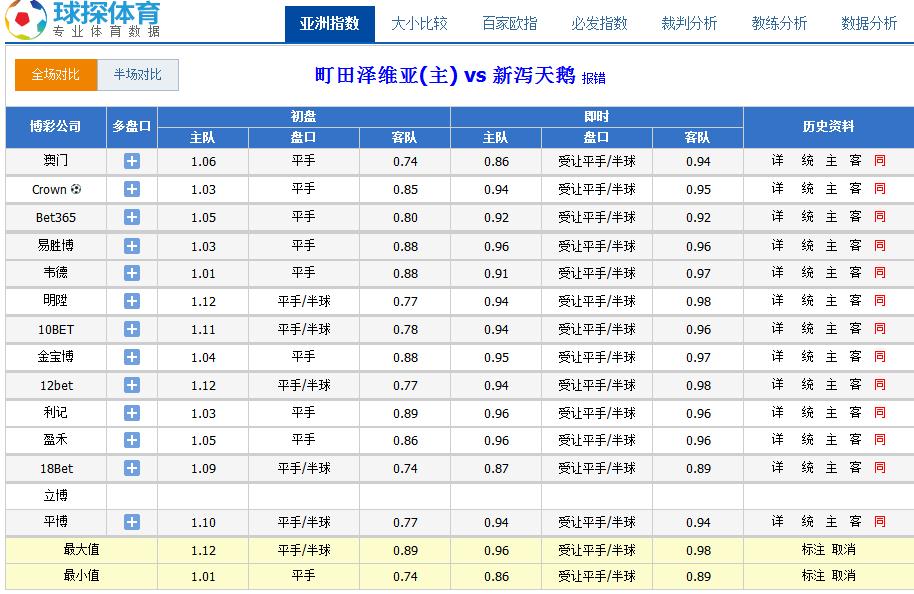Select 半场对比 button
914x594 pixels.
138,75
